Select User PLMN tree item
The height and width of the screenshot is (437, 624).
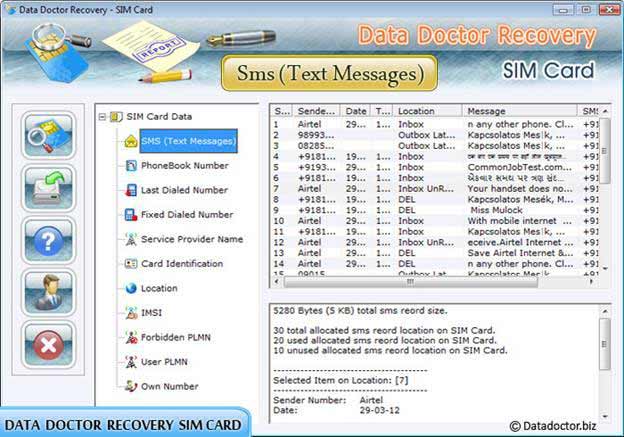pyautogui.click(x=164, y=362)
